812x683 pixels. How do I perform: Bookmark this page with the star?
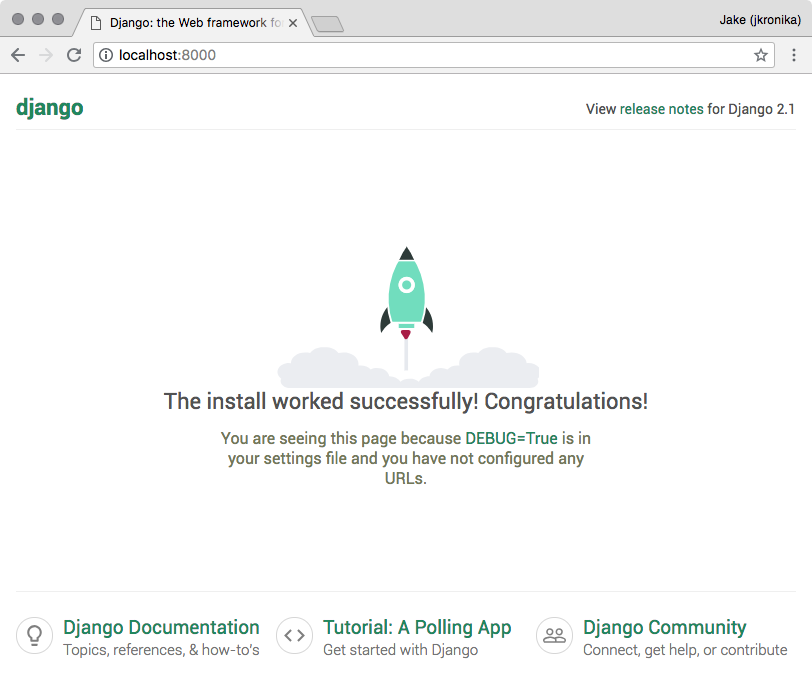[760, 55]
